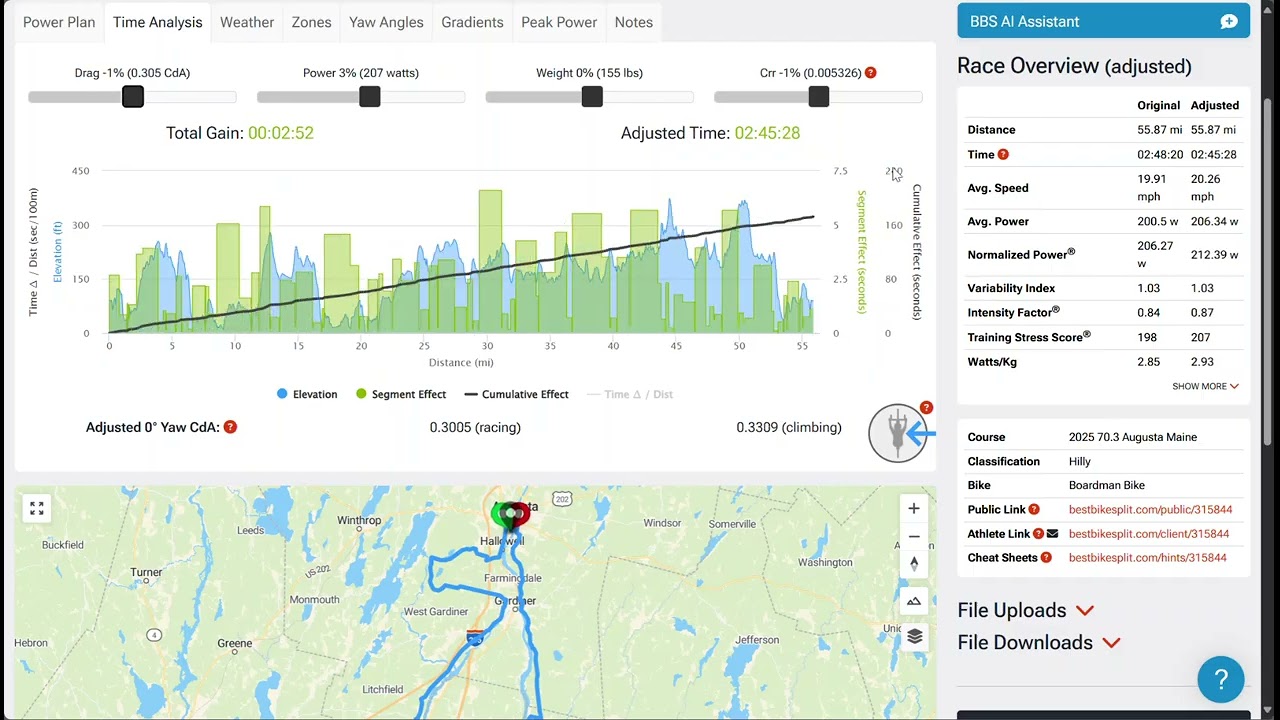Open the blue help question mark bubble
1280x720 pixels.
1221,680
